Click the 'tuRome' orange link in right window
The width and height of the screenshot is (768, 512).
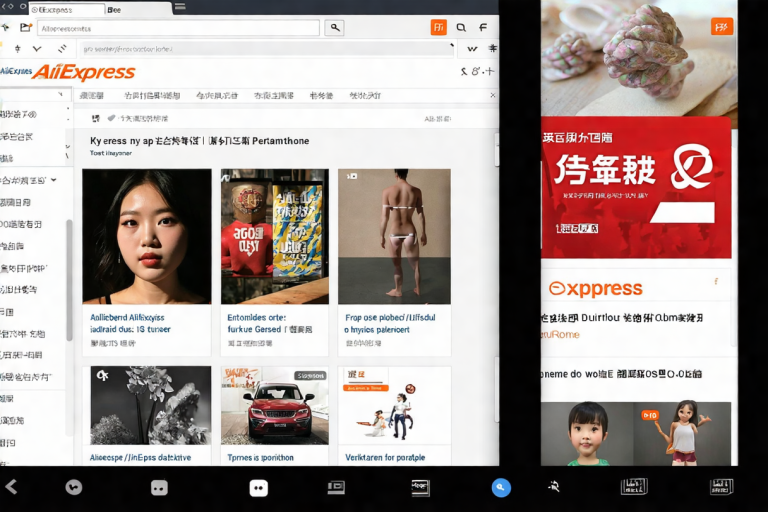click(560, 335)
